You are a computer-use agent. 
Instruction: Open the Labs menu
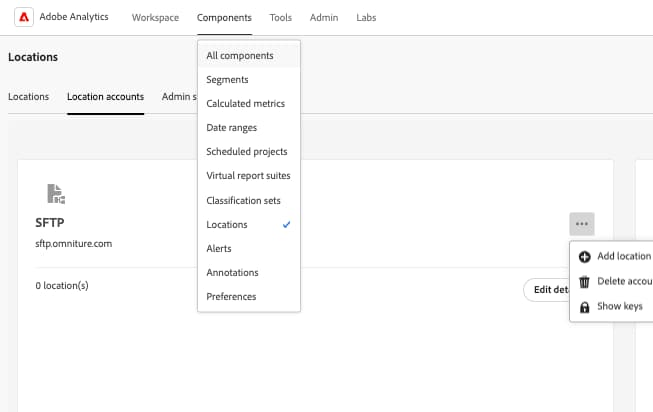[366, 18]
